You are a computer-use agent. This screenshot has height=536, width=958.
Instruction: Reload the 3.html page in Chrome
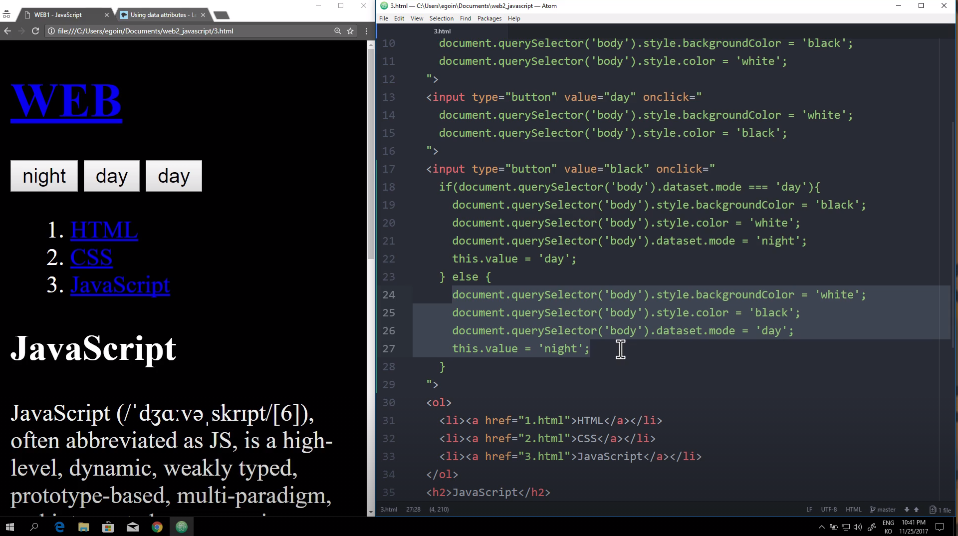click(x=35, y=31)
